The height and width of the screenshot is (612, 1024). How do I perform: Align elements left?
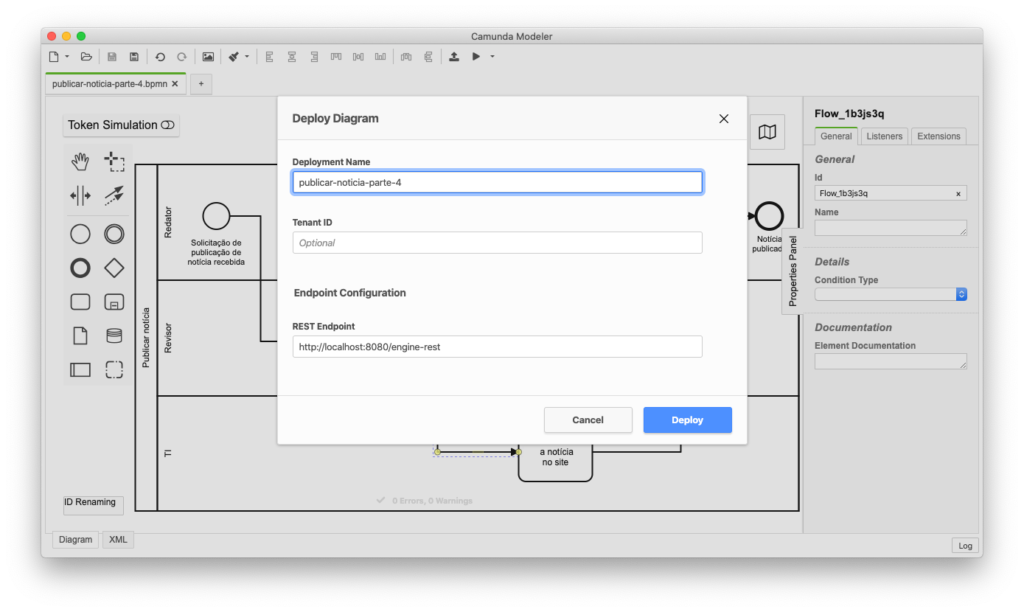coord(269,57)
